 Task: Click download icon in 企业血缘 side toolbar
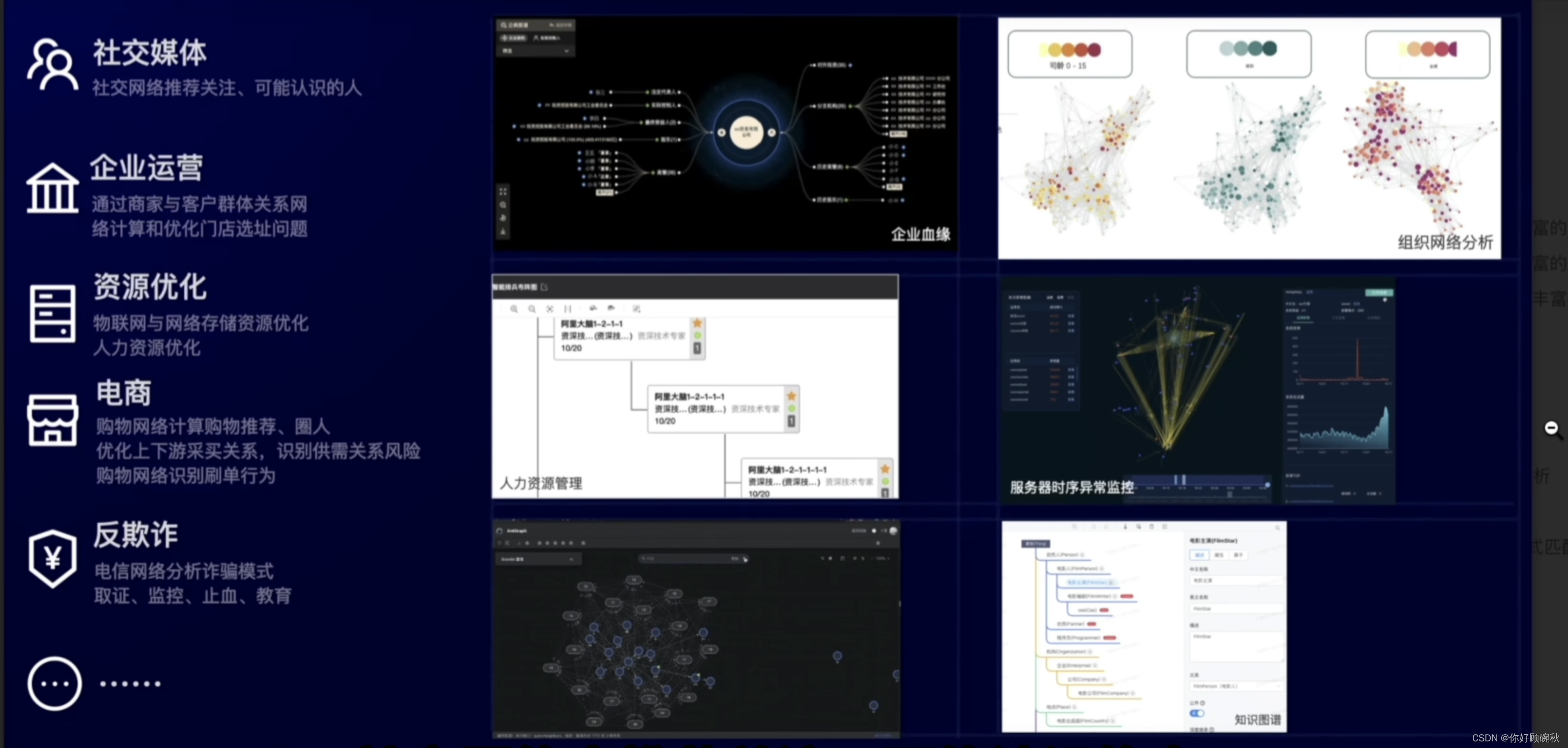(503, 232)
